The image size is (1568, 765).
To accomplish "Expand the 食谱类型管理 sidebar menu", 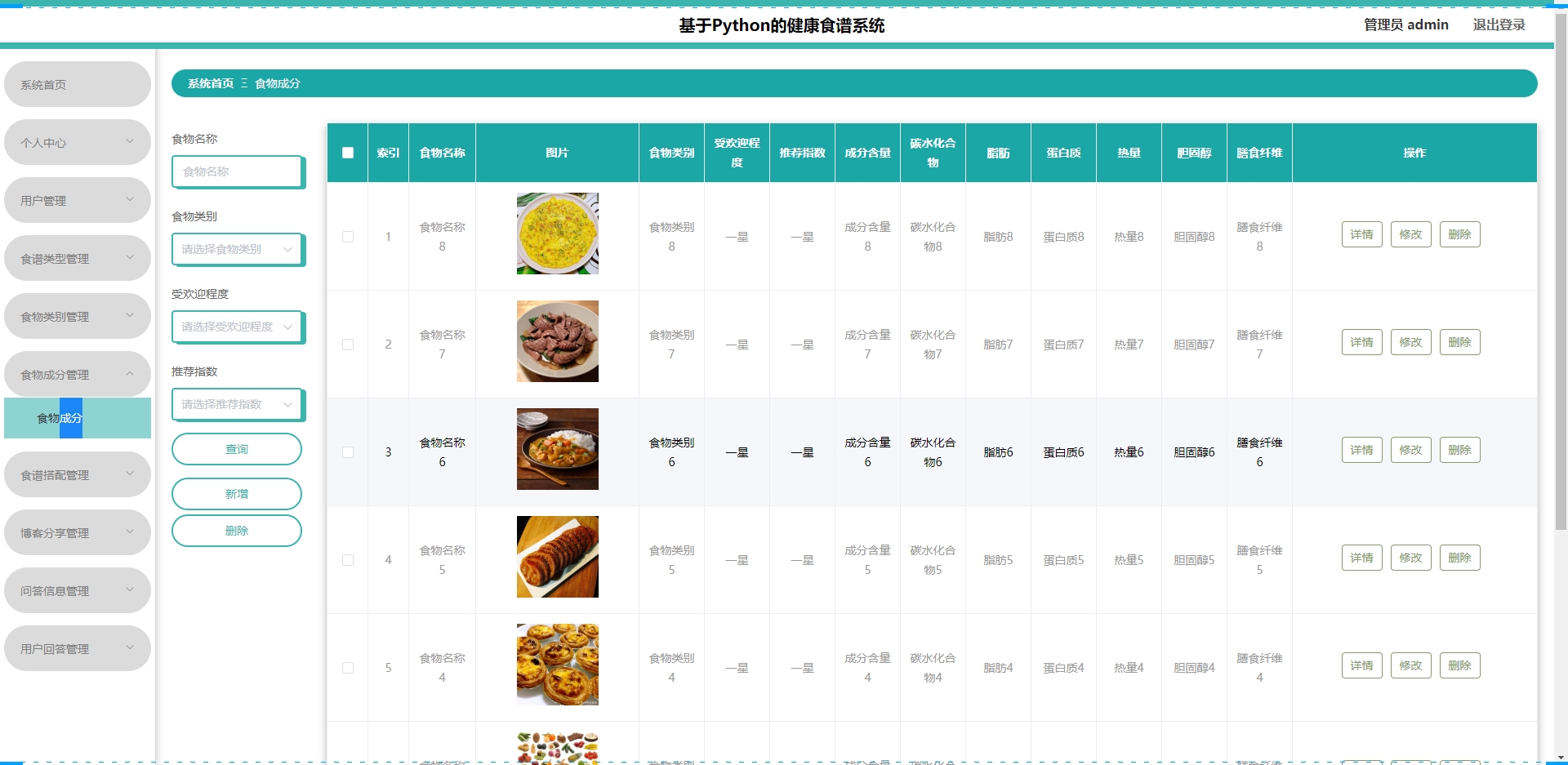I will coord(78,258).
